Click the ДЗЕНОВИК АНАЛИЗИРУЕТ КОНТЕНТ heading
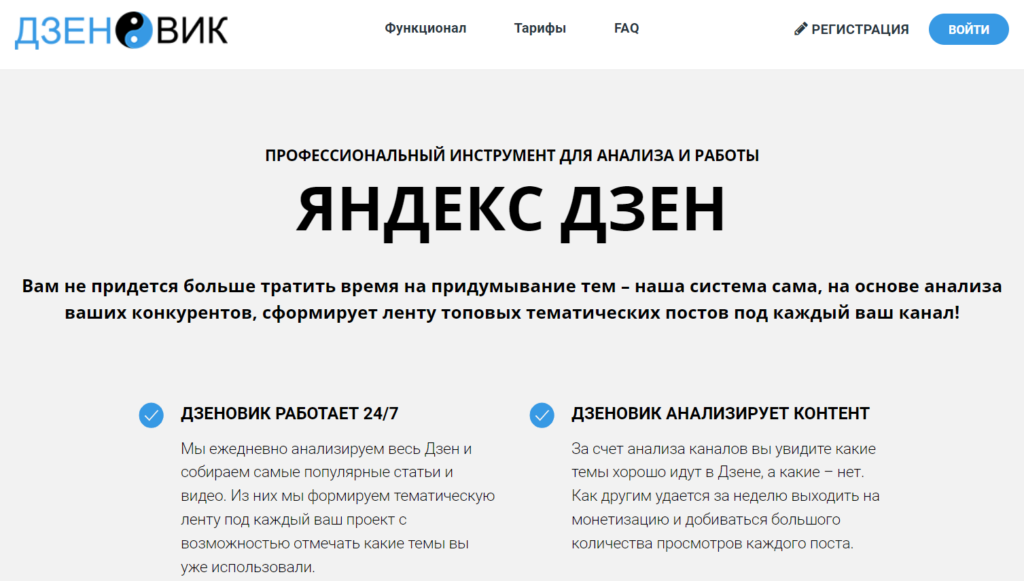 click(x=720, y=413)
